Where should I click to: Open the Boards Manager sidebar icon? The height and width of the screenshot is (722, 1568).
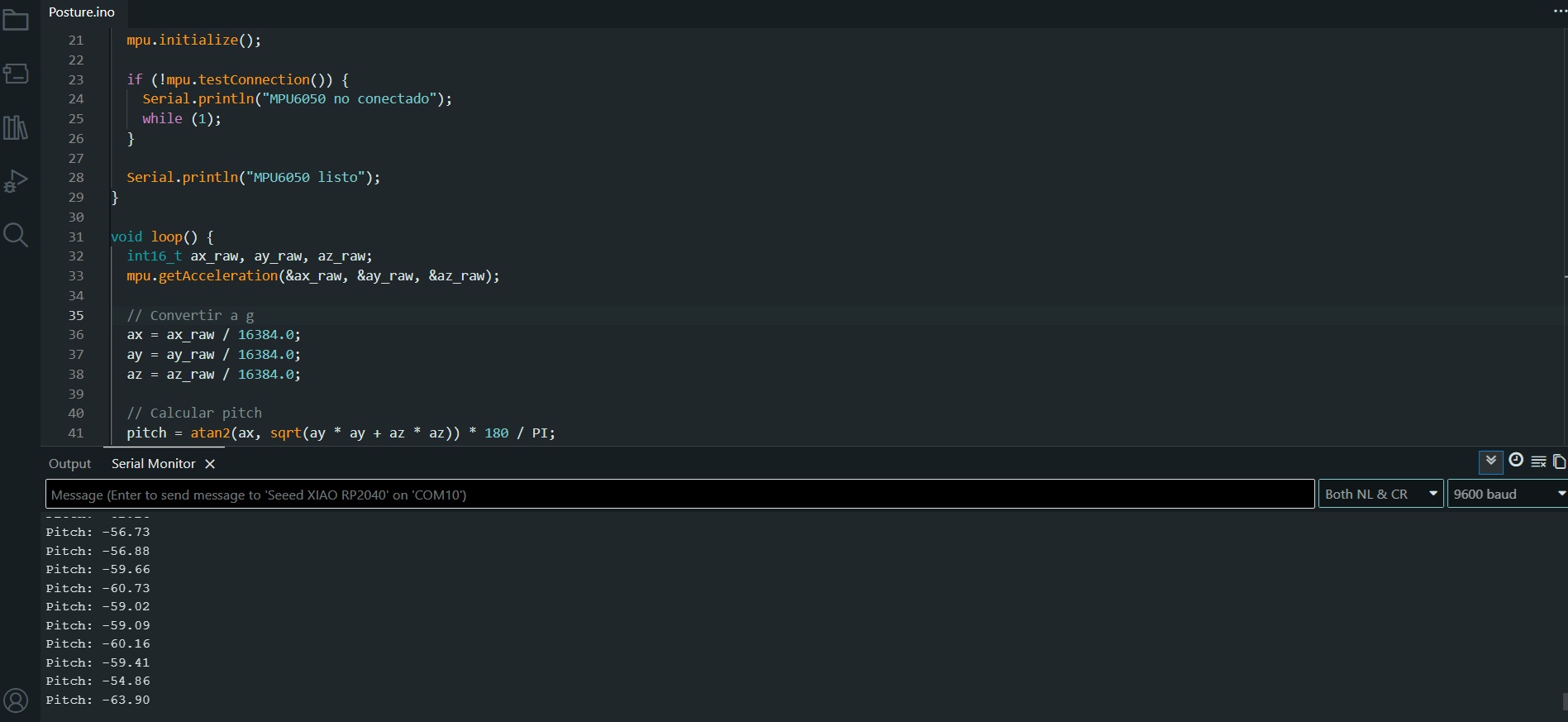coord(16,74)
